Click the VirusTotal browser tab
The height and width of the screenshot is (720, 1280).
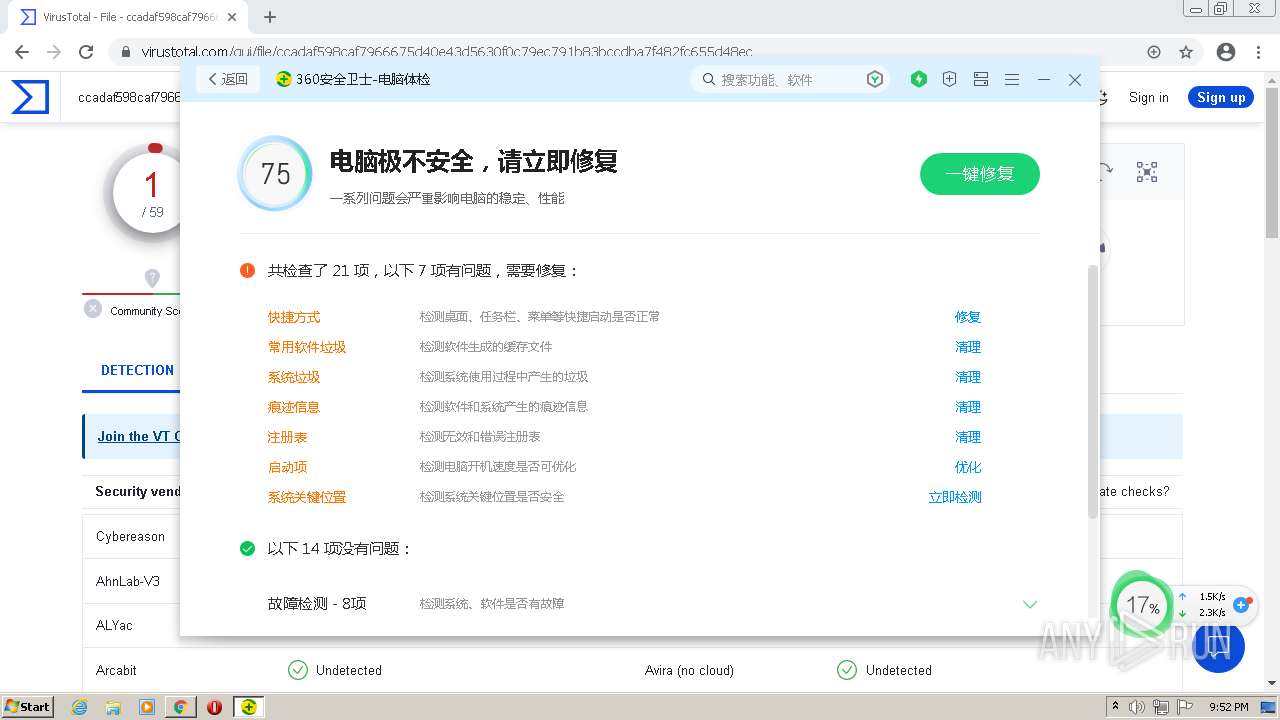pyautogui.click(x=130, y=17)
